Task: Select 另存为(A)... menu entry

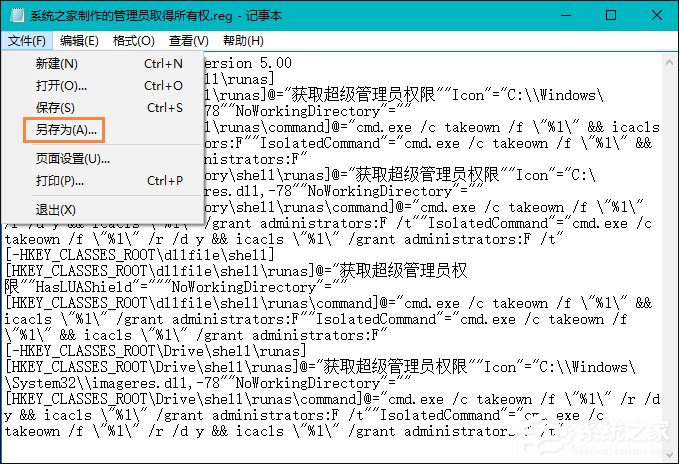Action: pyautogui.click(x=103, y=129)
